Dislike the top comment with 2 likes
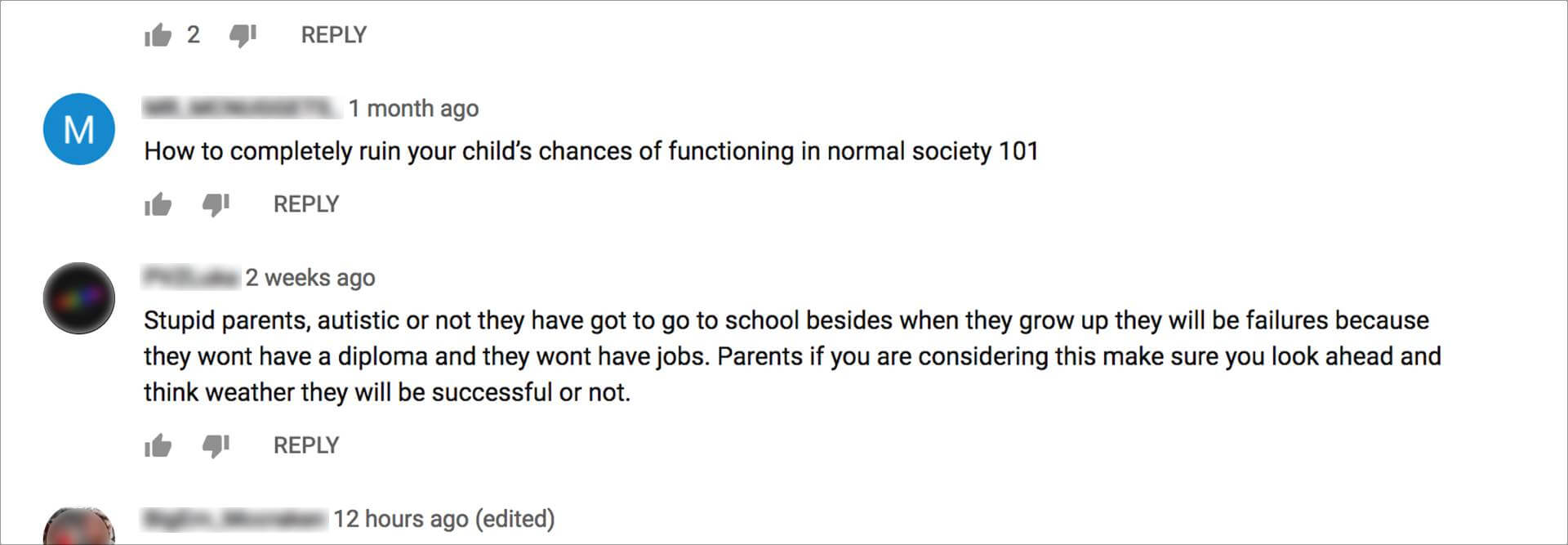Screen dimensions: 1568x545 pyautogui.click(x=243, y=35)
